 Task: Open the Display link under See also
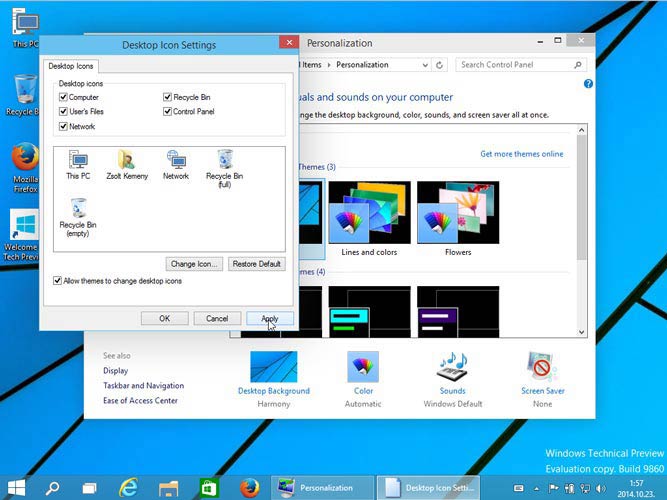coord(116,371)
